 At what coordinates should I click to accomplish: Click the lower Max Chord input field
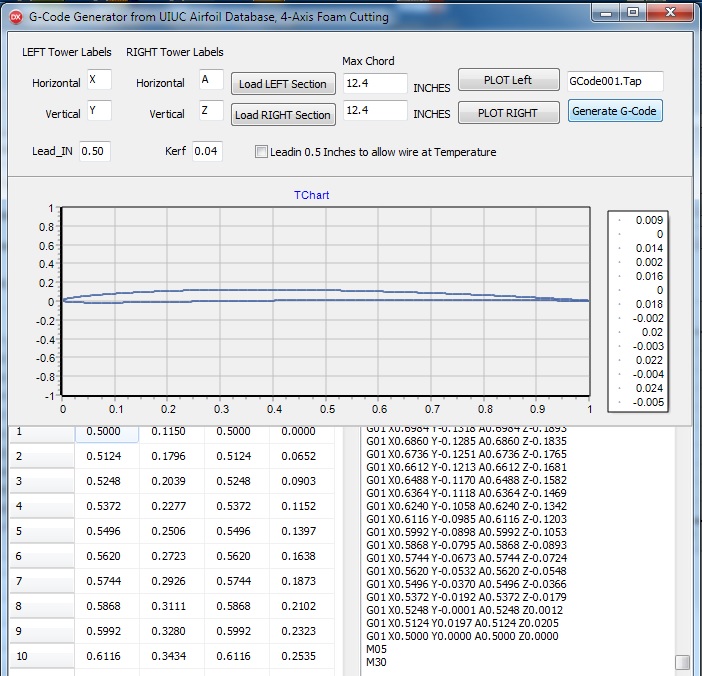[x=375, y=111]
